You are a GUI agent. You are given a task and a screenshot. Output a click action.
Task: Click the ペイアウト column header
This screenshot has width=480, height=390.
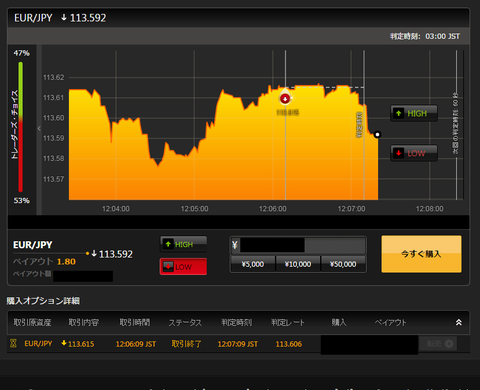pos(390,322)
